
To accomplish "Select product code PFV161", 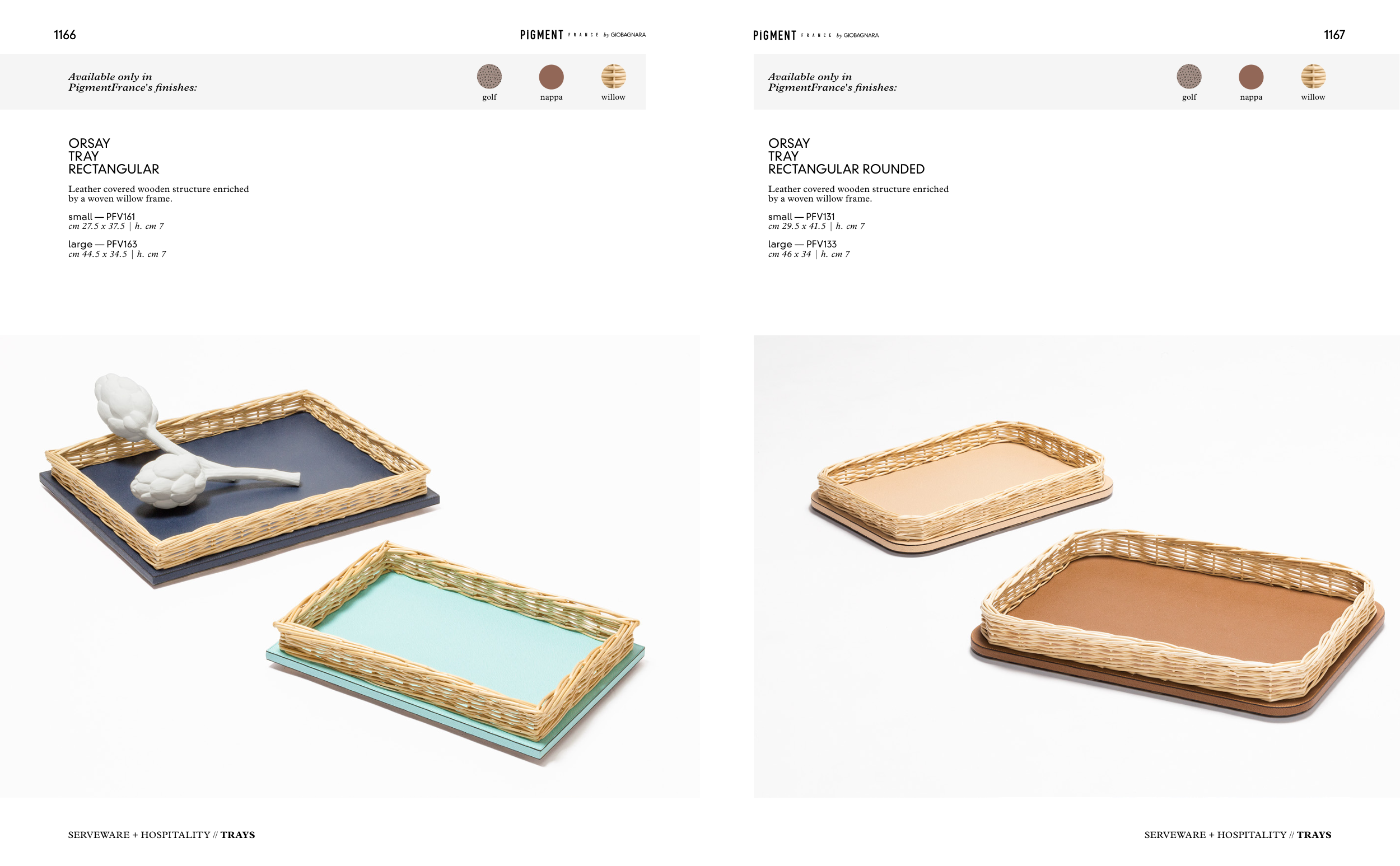I will [120, 217].
